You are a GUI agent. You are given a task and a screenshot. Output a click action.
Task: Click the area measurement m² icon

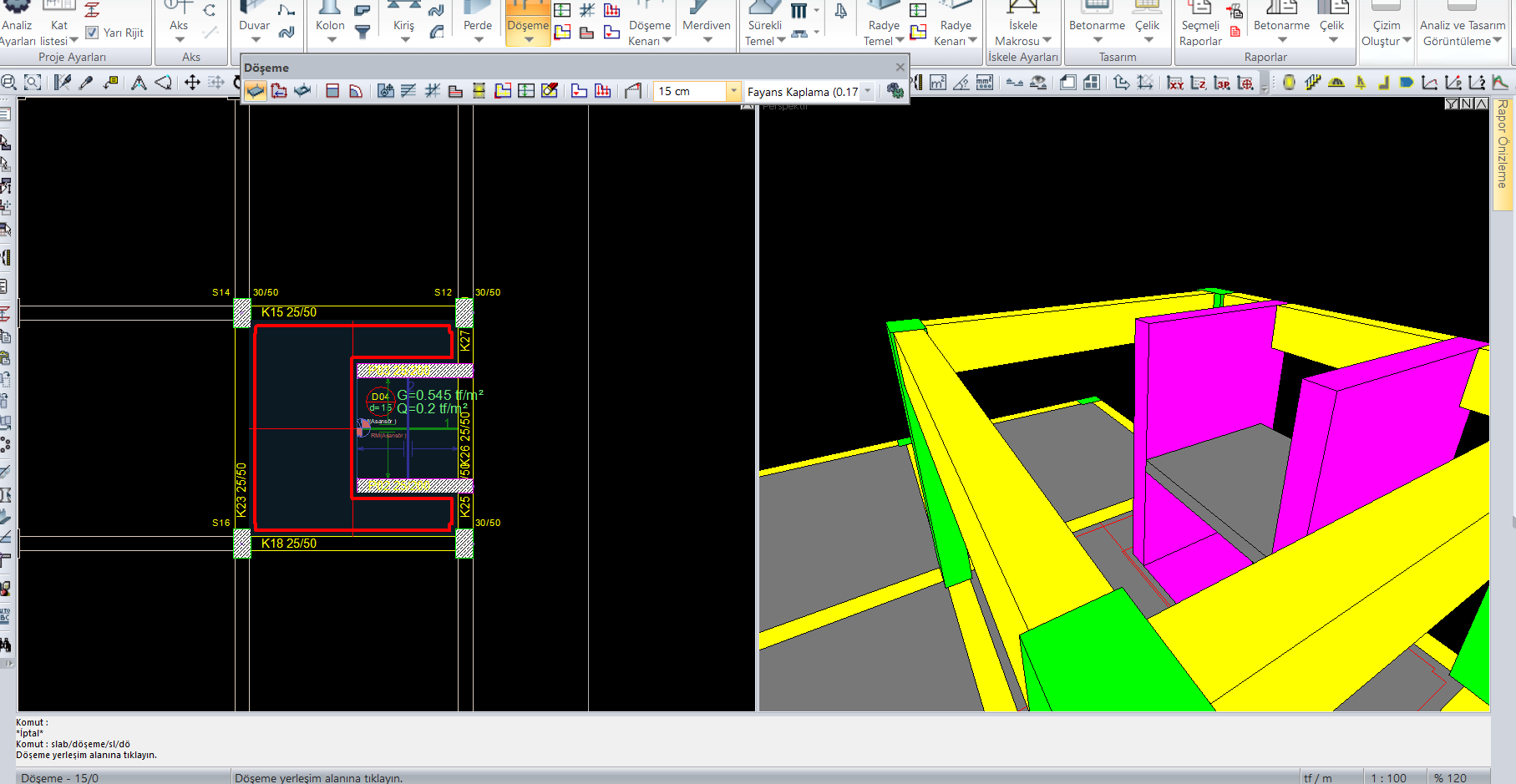[x=938, y=82]
